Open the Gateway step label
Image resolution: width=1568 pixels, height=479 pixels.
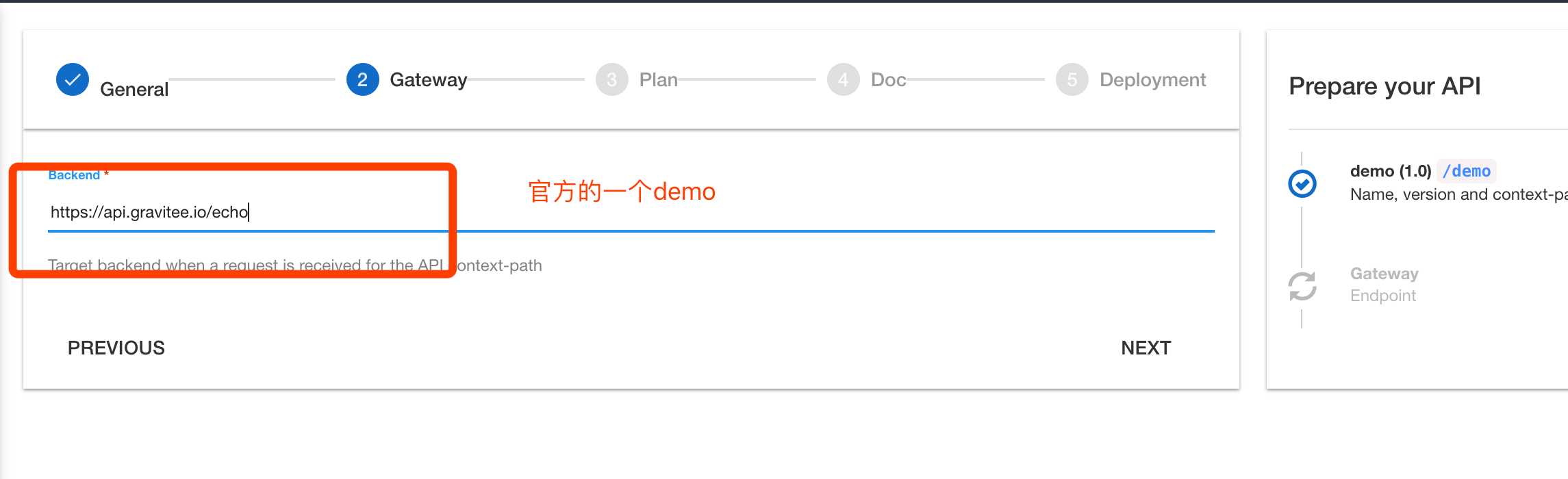click(429, 80)
